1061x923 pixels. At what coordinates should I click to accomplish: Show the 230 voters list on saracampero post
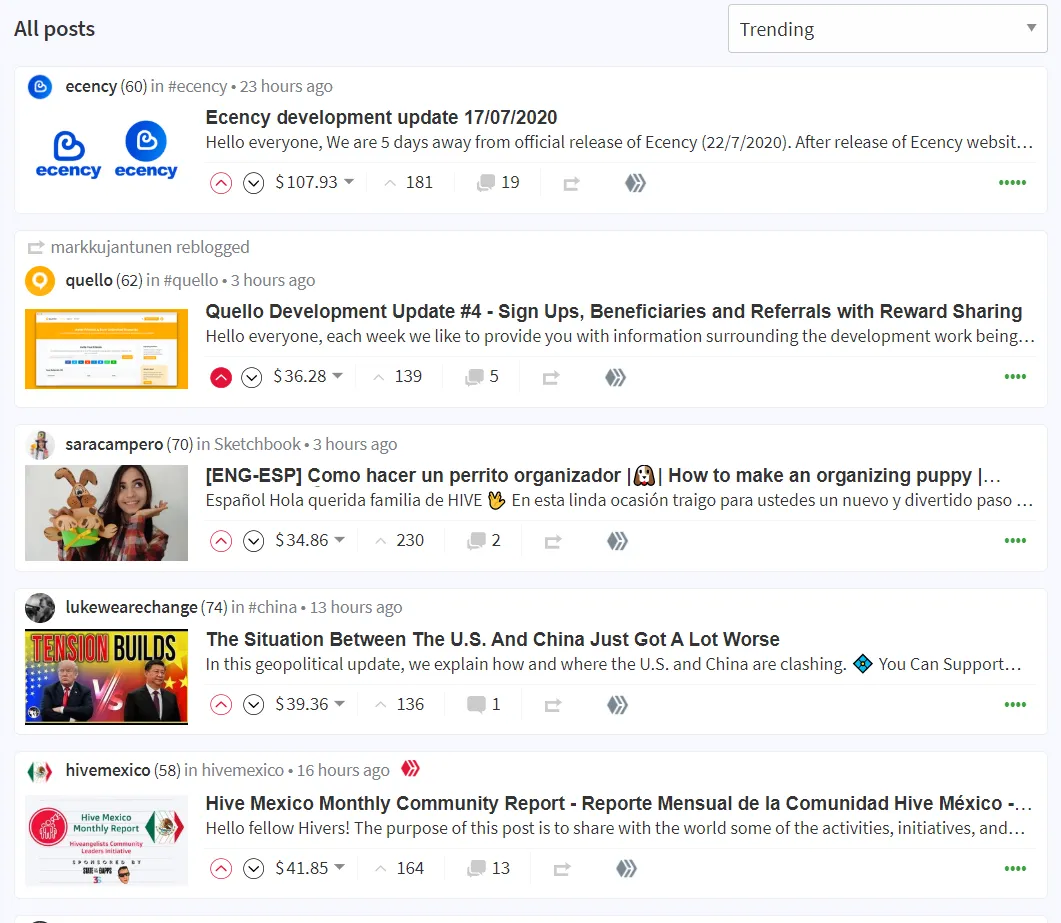tap(399, 540)
